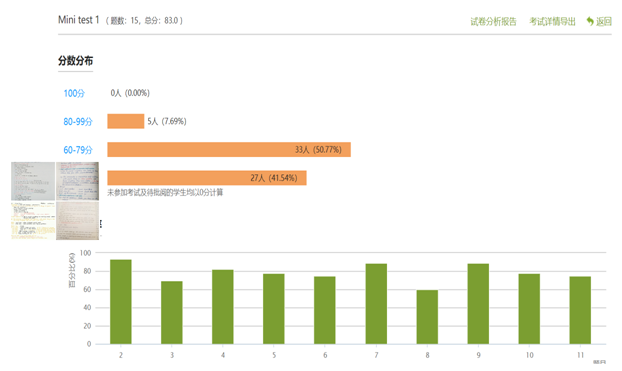
Task: Click the green bar for question 7
Action: coord(376,304)
